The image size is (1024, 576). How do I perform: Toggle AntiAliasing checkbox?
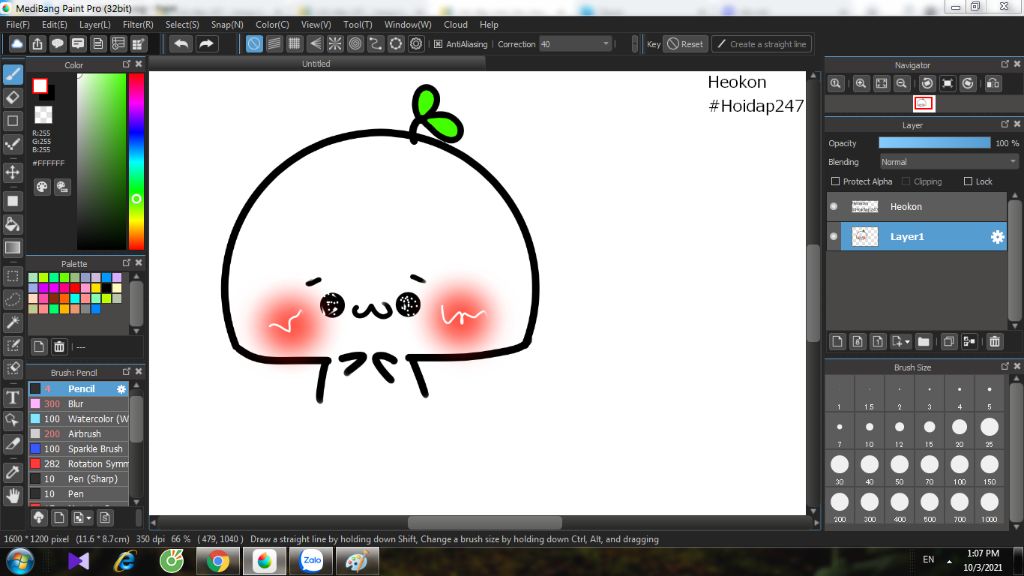point(438,44)
